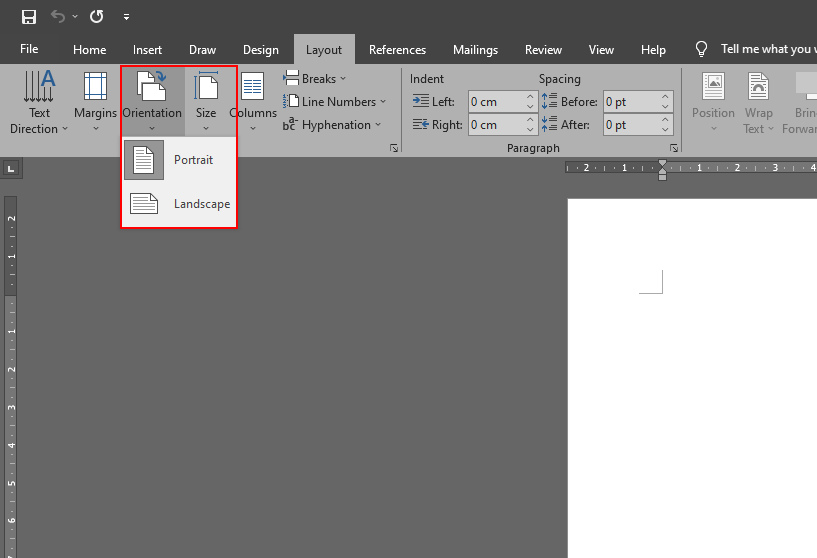
Task: Click the Position button
Action: tap(713, 102)
